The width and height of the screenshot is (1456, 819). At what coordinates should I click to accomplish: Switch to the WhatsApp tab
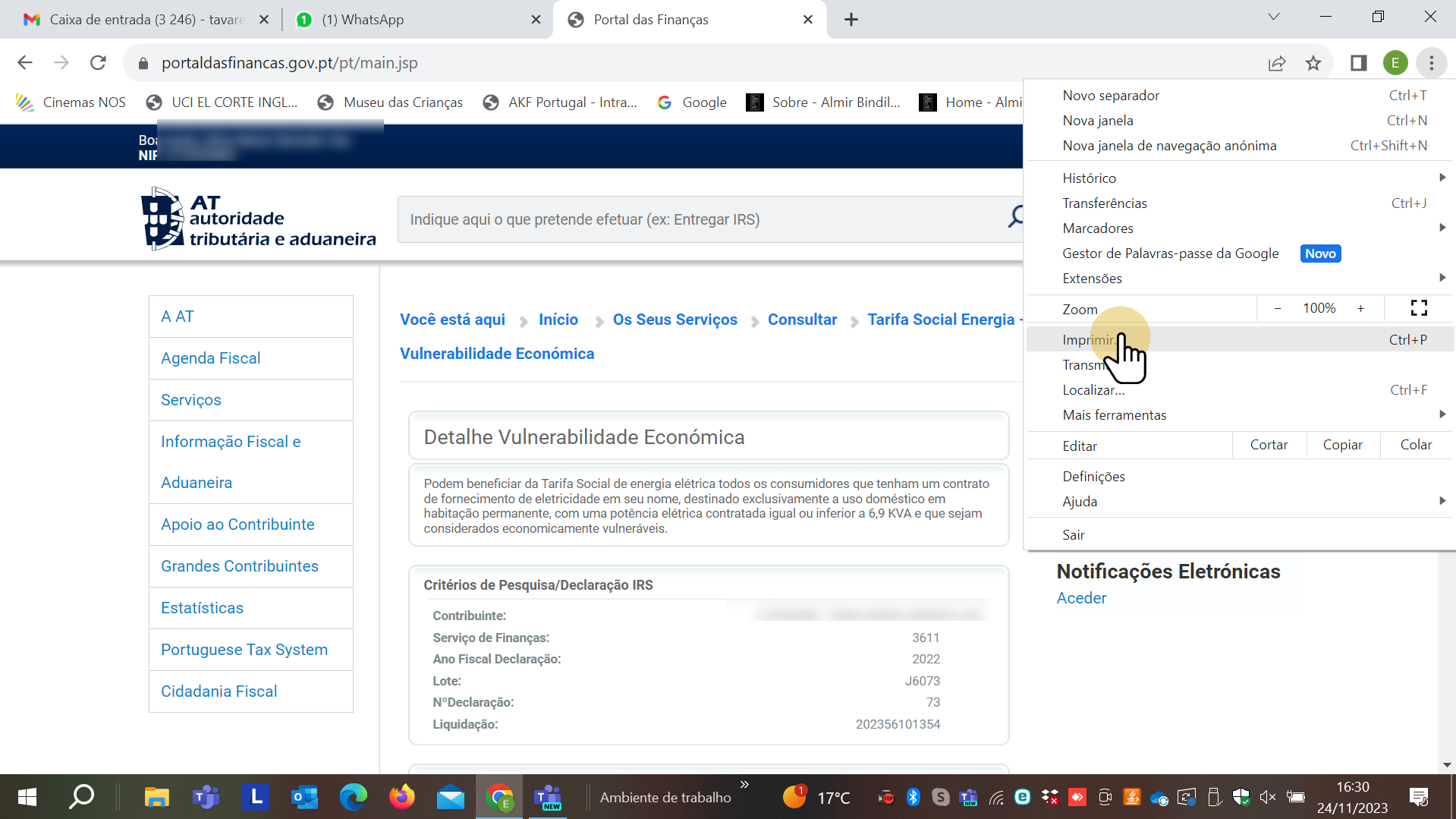pos(410,20)
